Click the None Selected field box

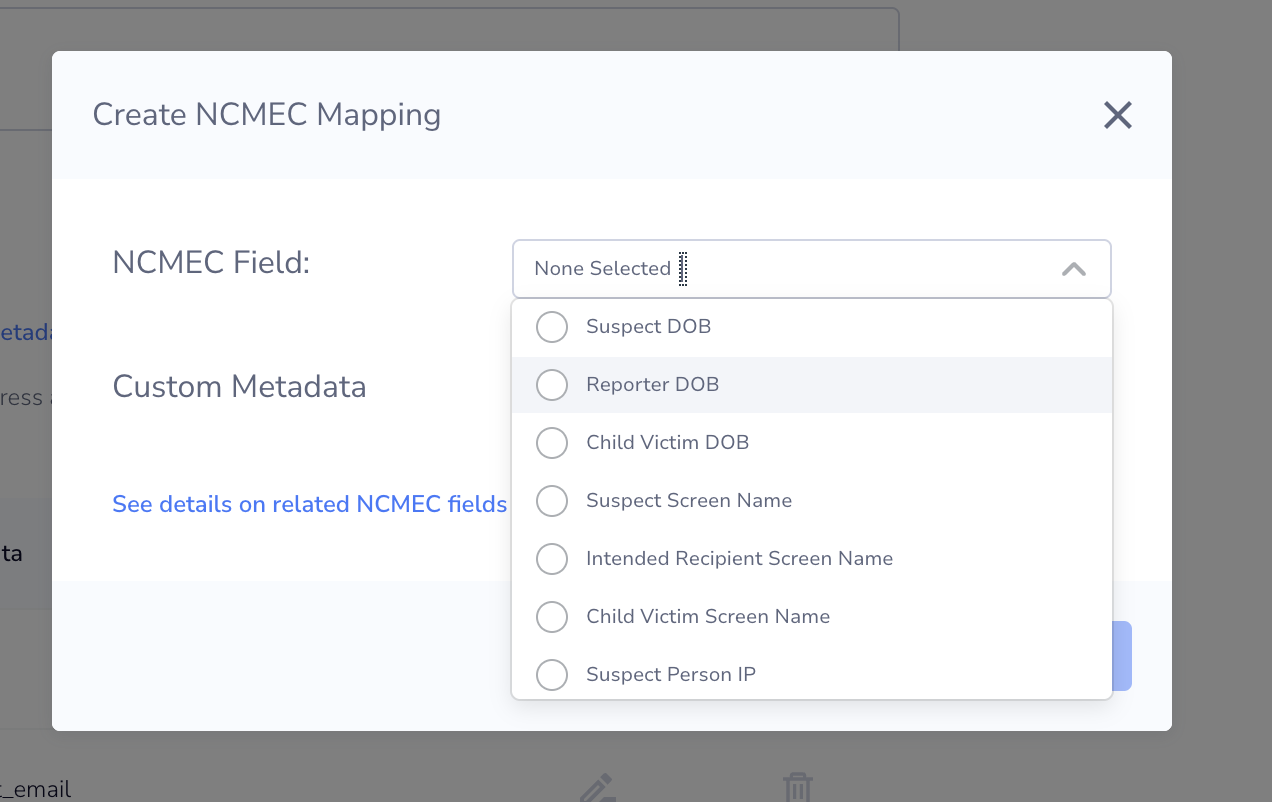(811, 269)
